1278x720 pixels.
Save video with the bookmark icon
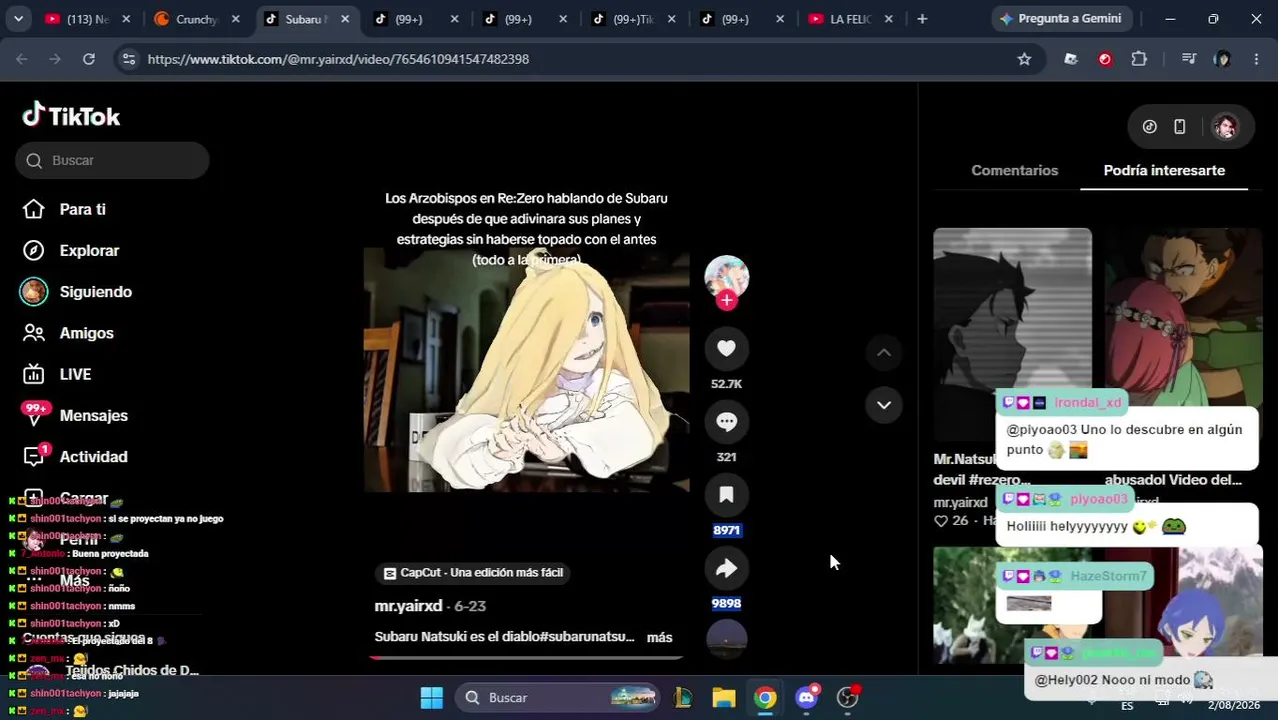[x=726, y=495]
